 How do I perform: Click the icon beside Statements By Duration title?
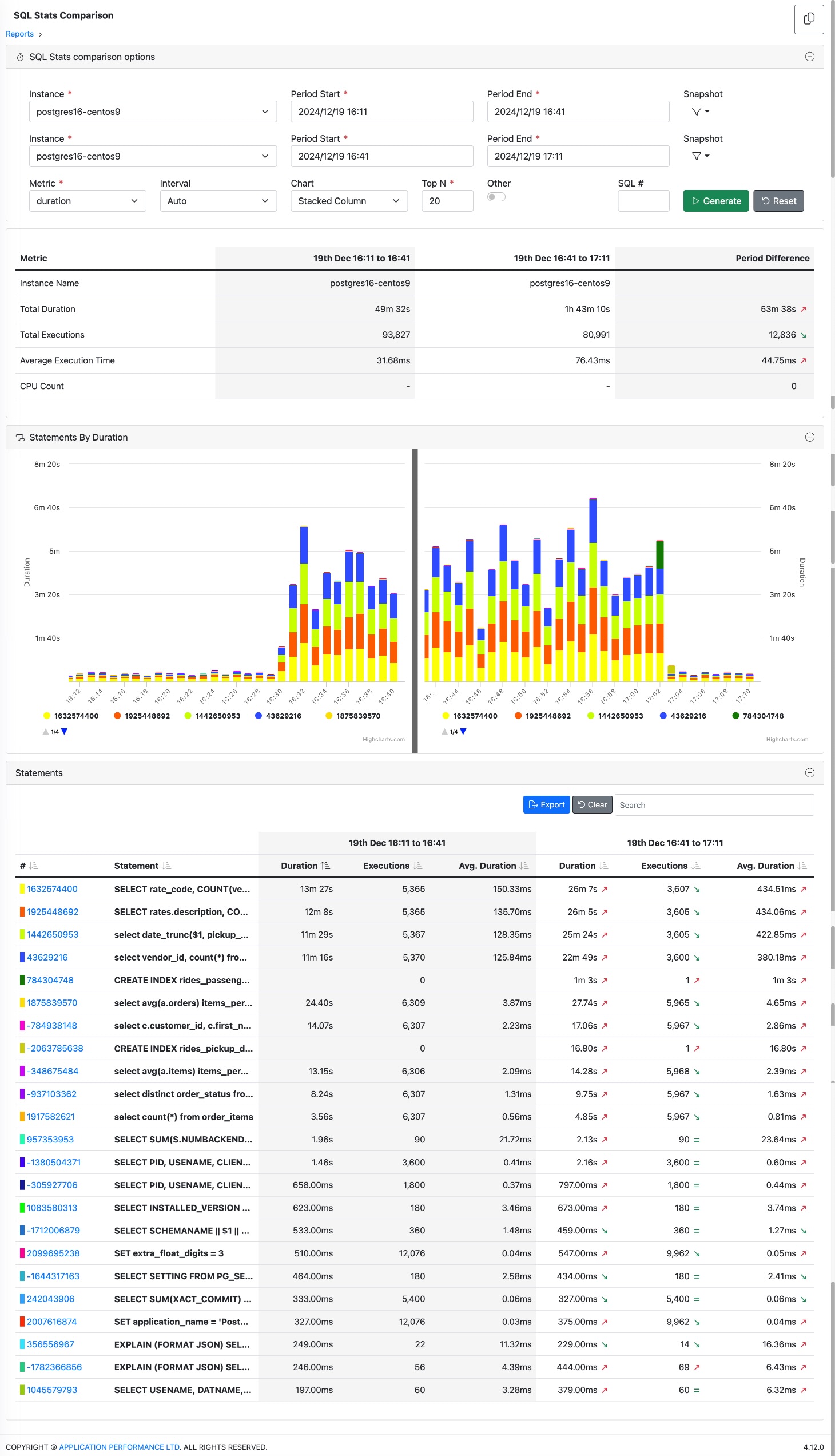[20, 437]
